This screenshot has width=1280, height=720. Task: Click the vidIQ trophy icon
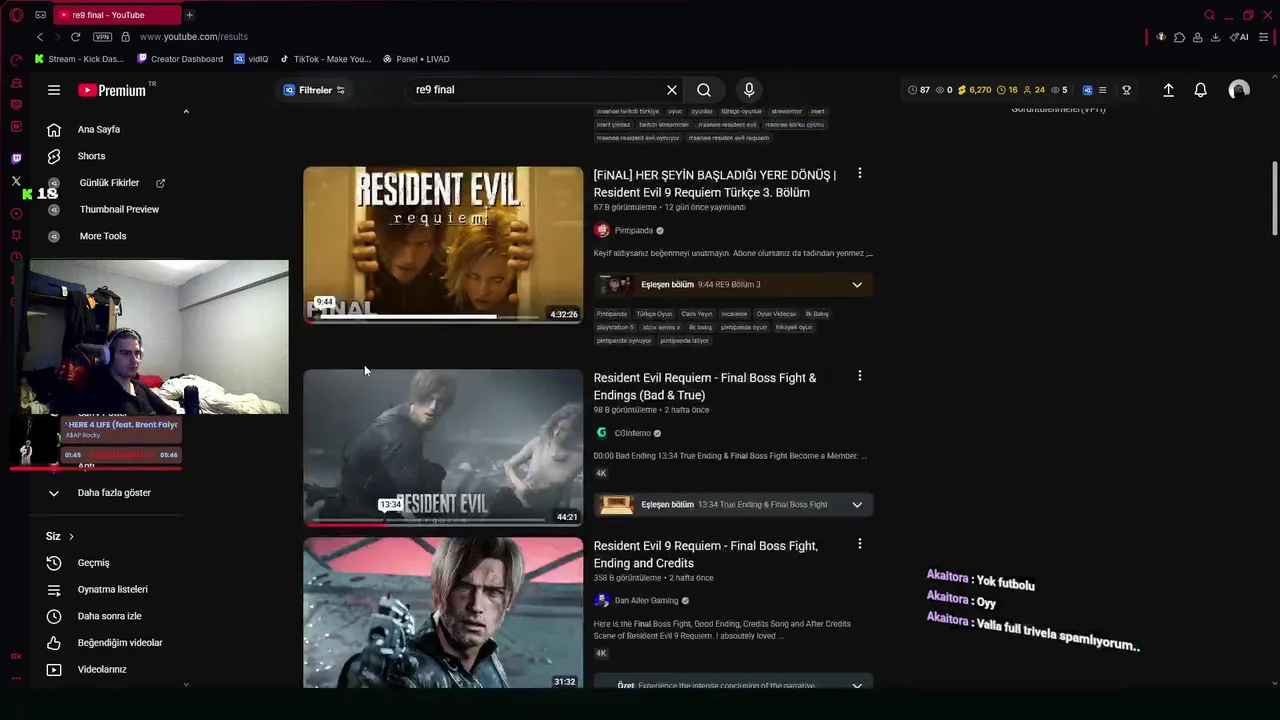pos(1126,90)
